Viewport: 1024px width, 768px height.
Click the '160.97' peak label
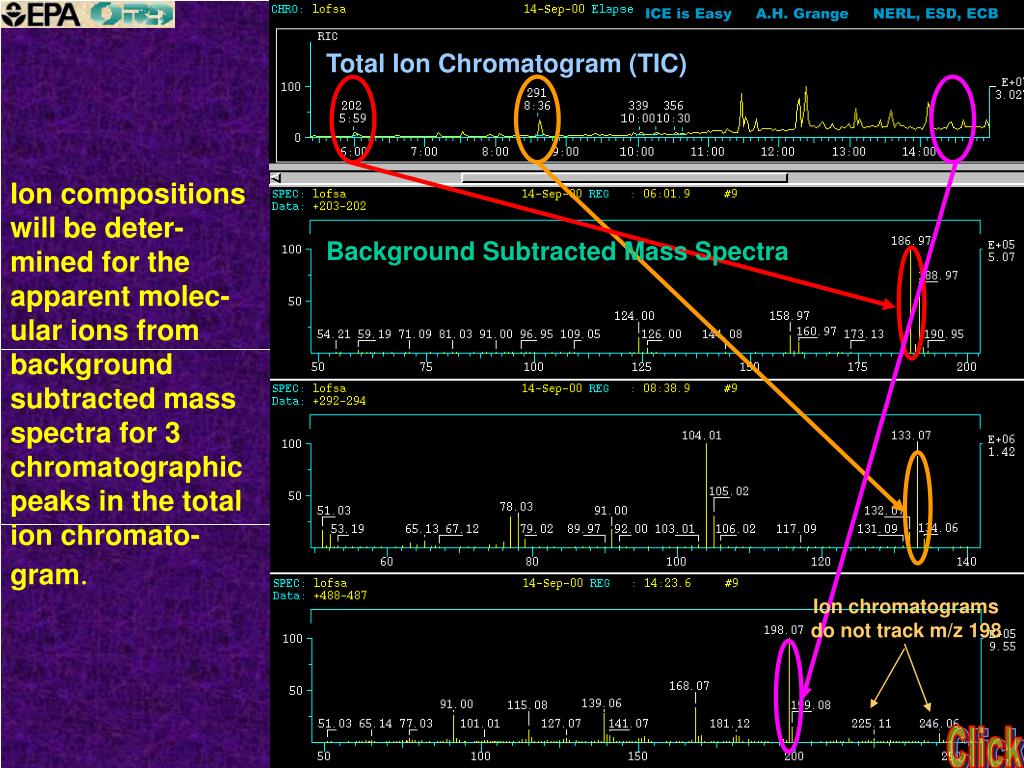coord(816,331)
